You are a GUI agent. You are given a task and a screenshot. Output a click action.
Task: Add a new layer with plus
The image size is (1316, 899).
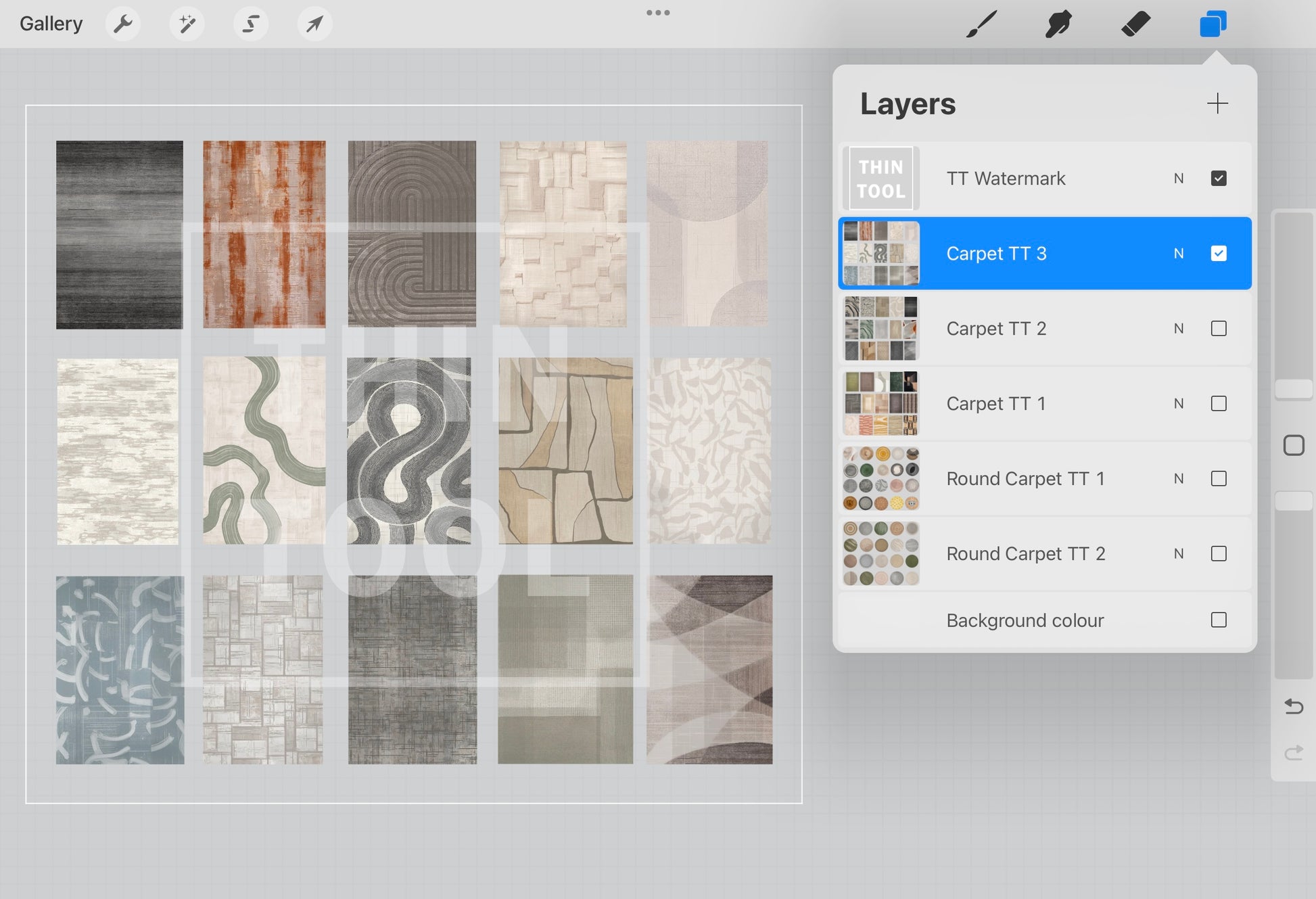[1217, 103]
